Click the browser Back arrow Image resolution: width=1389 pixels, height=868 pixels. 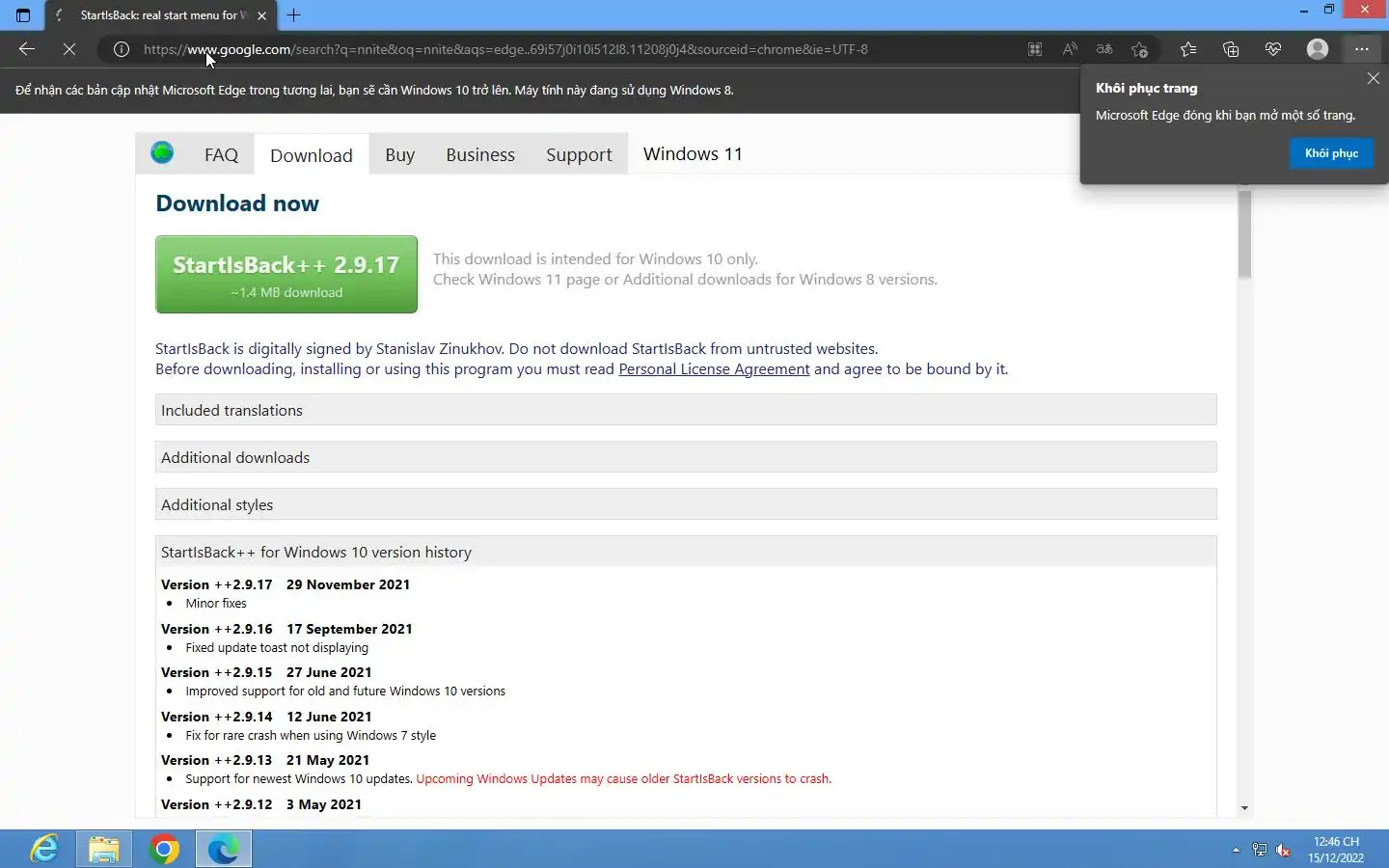coord(27,49)
